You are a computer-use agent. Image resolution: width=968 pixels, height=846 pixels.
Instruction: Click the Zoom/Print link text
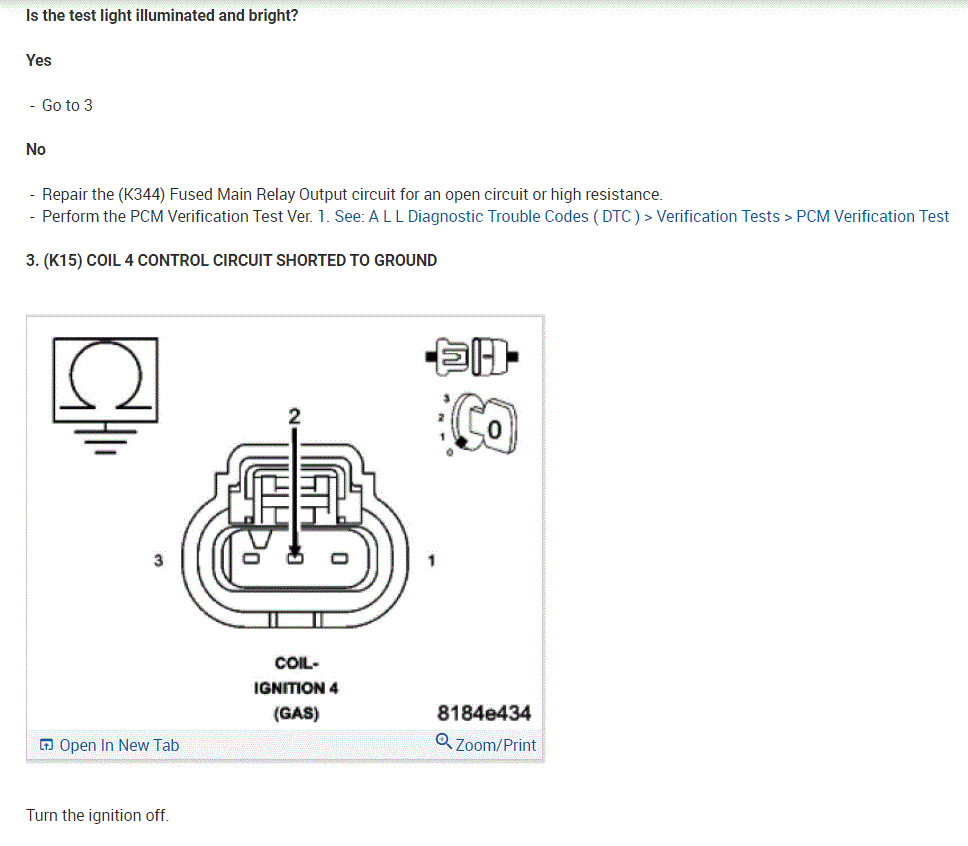(x=496, y=745)
